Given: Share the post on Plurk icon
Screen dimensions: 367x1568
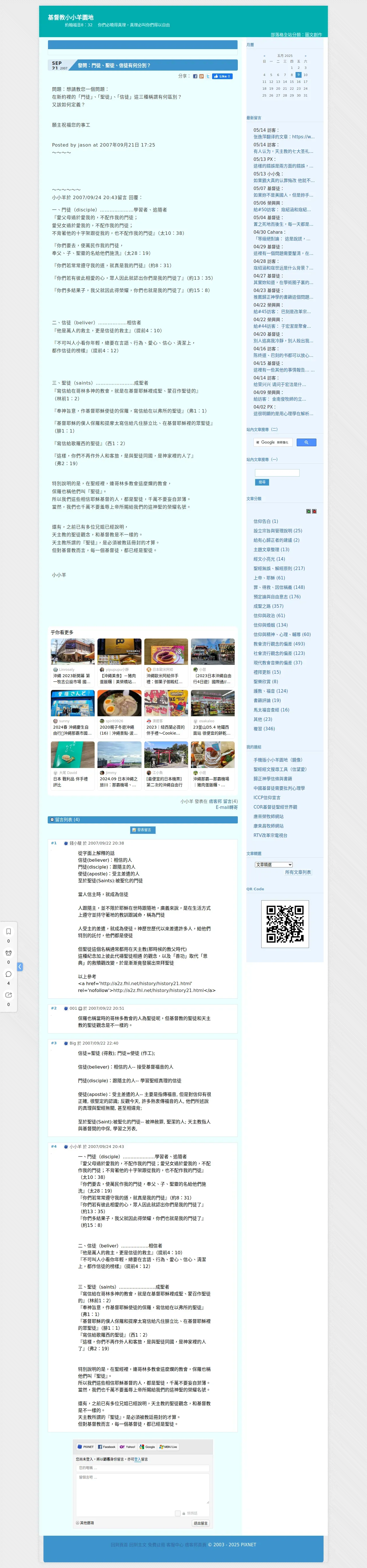Looking at the screenshot, I should (x=202, y=77).
